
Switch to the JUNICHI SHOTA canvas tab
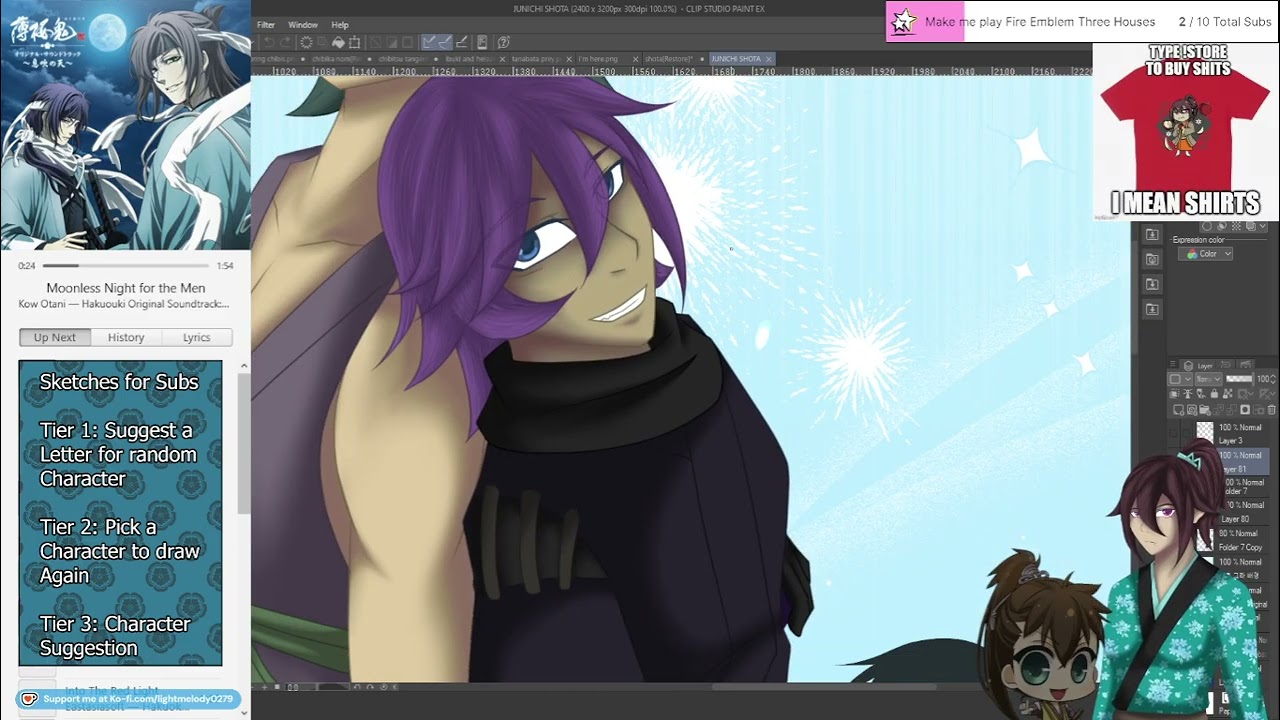coord(736,59)
